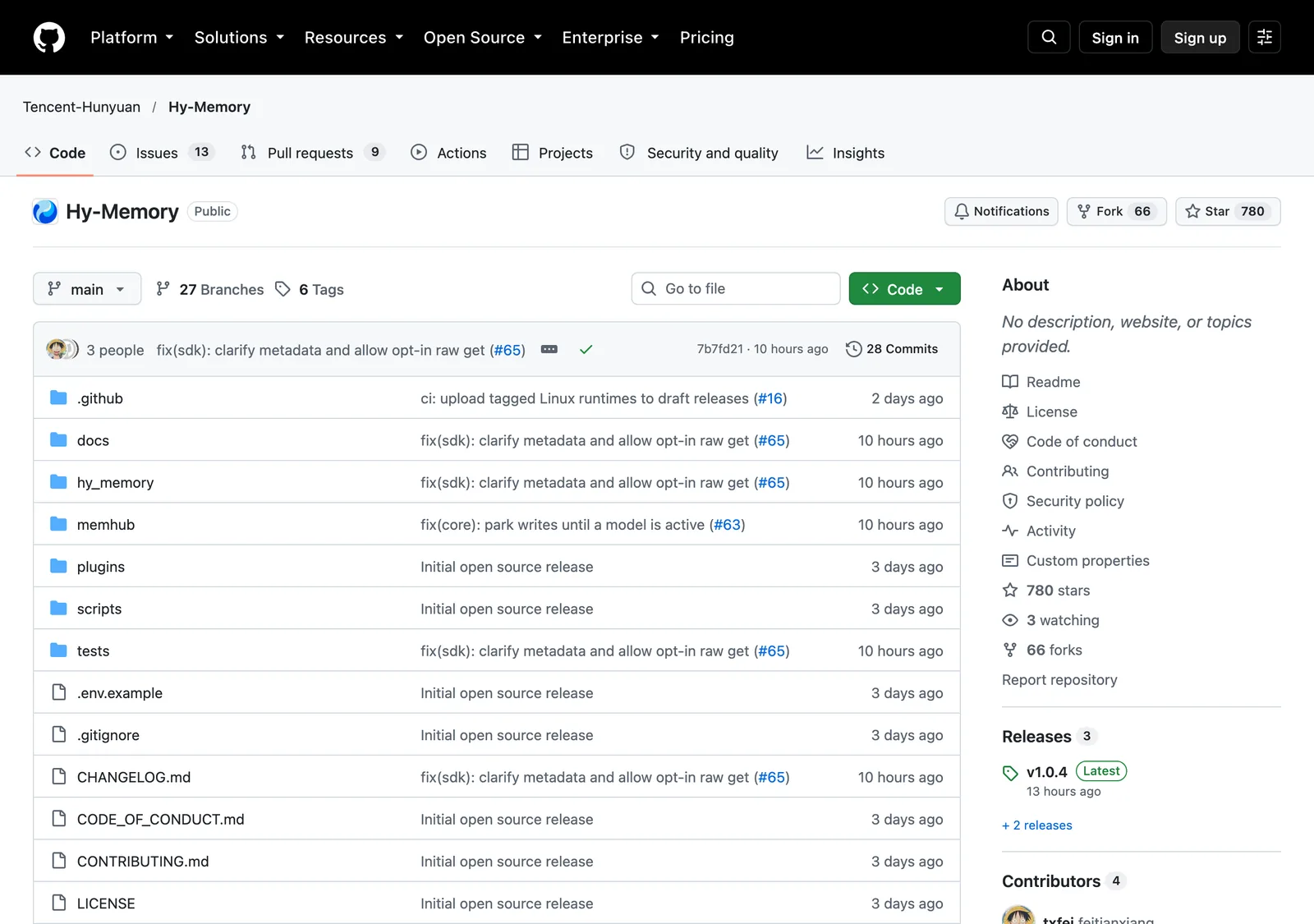The width and height of the screenshot is (1314, 924).
Task: Switch to the Insights tab
Action: pyautogui.click(x=845, y=153)
